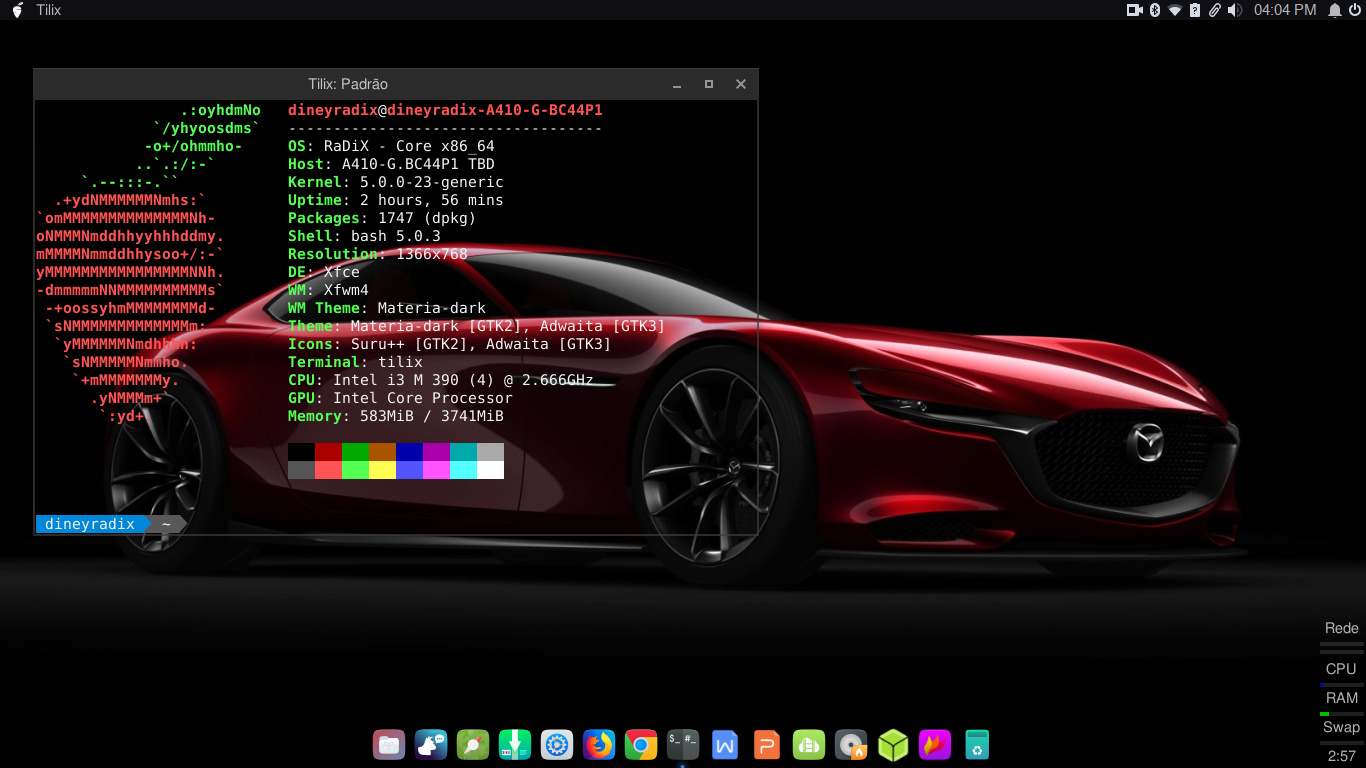Viewport: 1366px width, 768px height.
Task: Open the power menu in top panel
Action: (x=1355, y=10)
